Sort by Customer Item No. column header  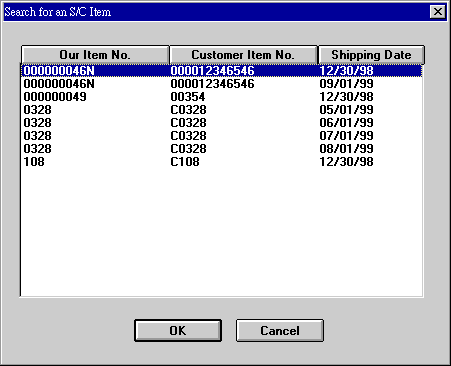coord(243,55)
